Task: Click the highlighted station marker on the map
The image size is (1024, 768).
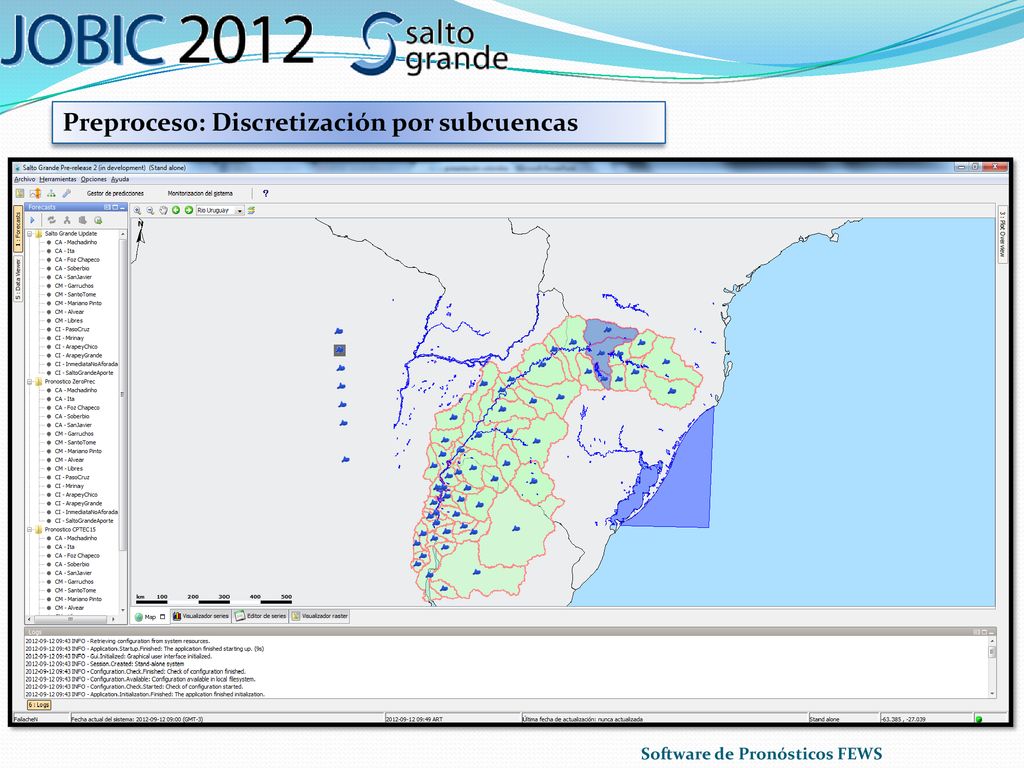Action: tap(340, 351)
